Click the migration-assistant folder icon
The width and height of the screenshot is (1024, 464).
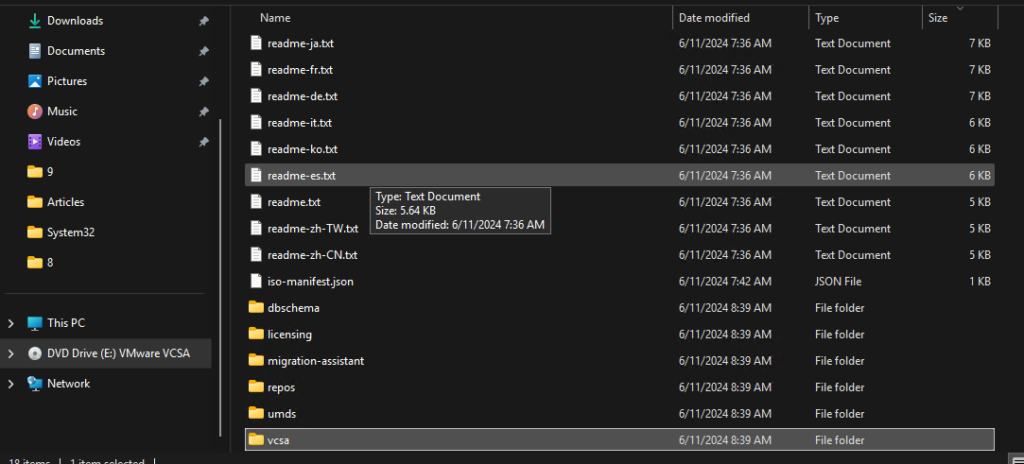256,360
